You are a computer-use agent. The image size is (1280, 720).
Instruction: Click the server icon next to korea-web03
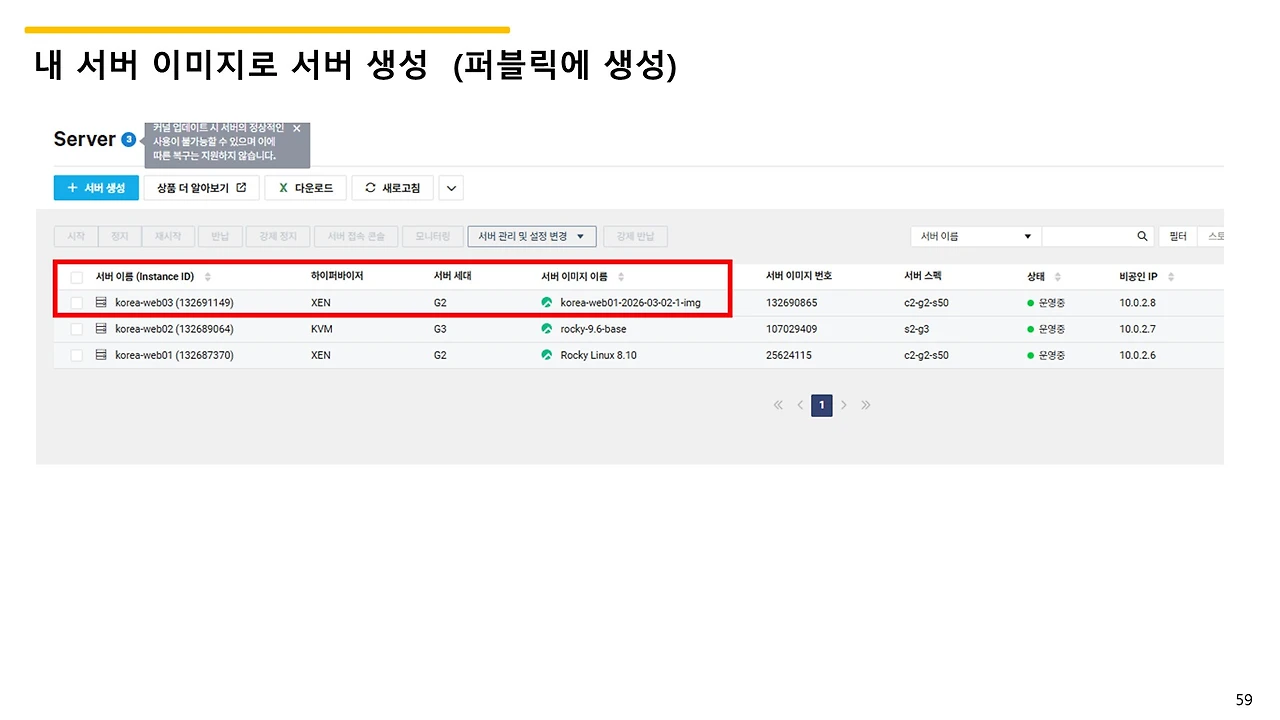click(102, 302)
